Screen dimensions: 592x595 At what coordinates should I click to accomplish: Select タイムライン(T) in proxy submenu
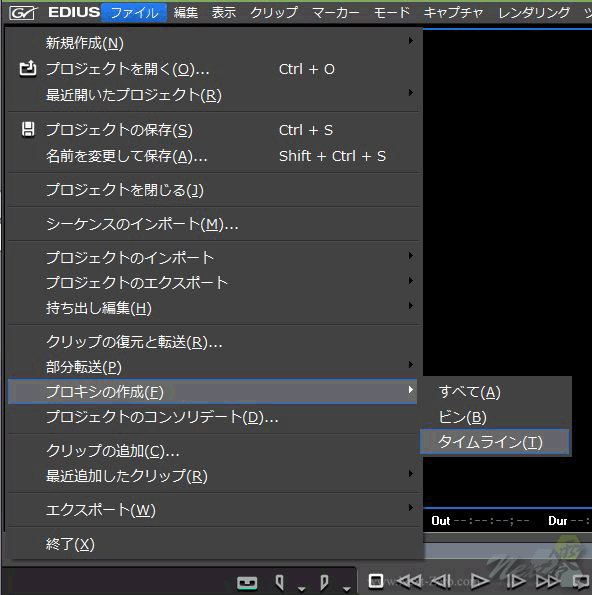495,442
